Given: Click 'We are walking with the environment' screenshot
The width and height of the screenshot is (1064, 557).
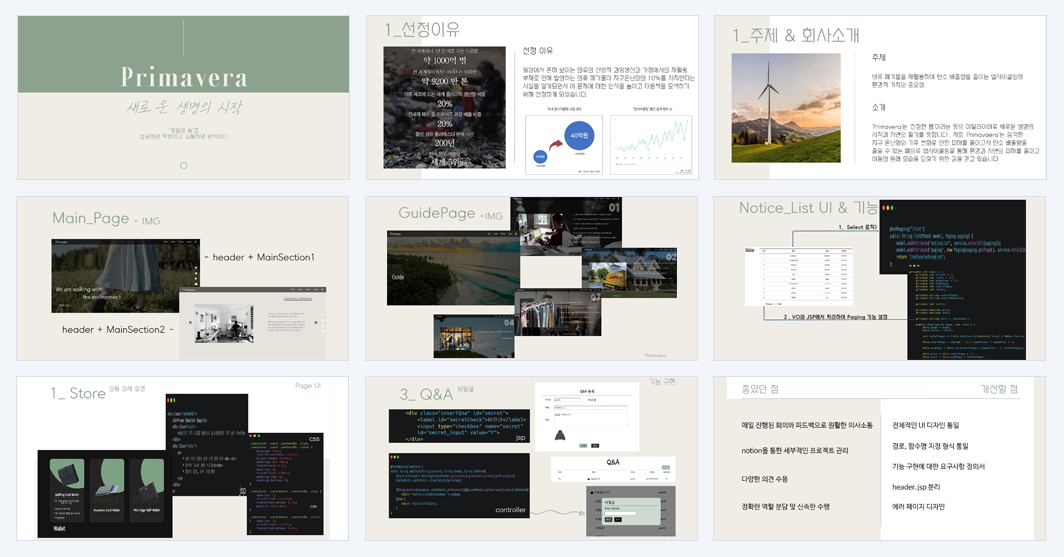Looking at the screenshot, I should [126, 275].
